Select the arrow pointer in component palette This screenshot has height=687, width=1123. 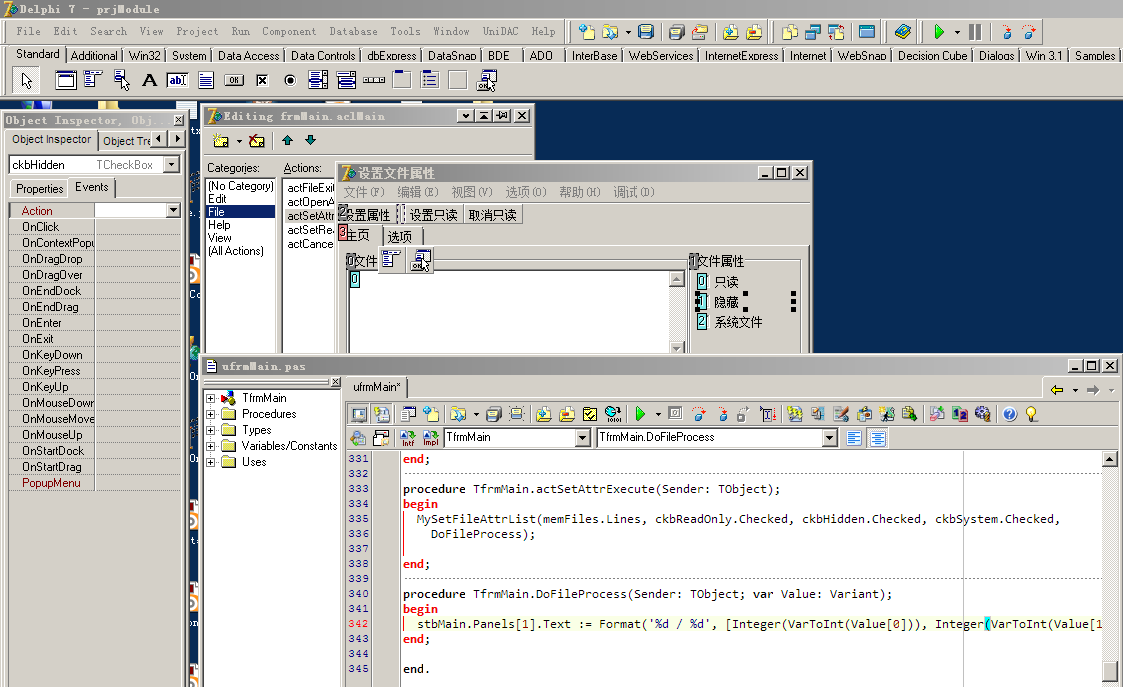click(x=26, y=80)
